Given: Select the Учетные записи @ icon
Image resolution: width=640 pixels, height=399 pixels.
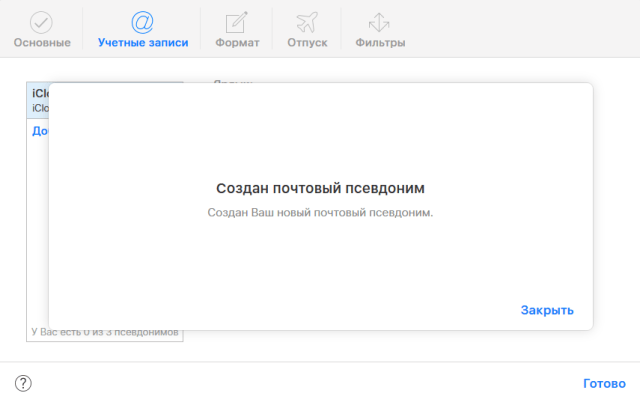Looking at the screenshot, I should click(142, 22).
